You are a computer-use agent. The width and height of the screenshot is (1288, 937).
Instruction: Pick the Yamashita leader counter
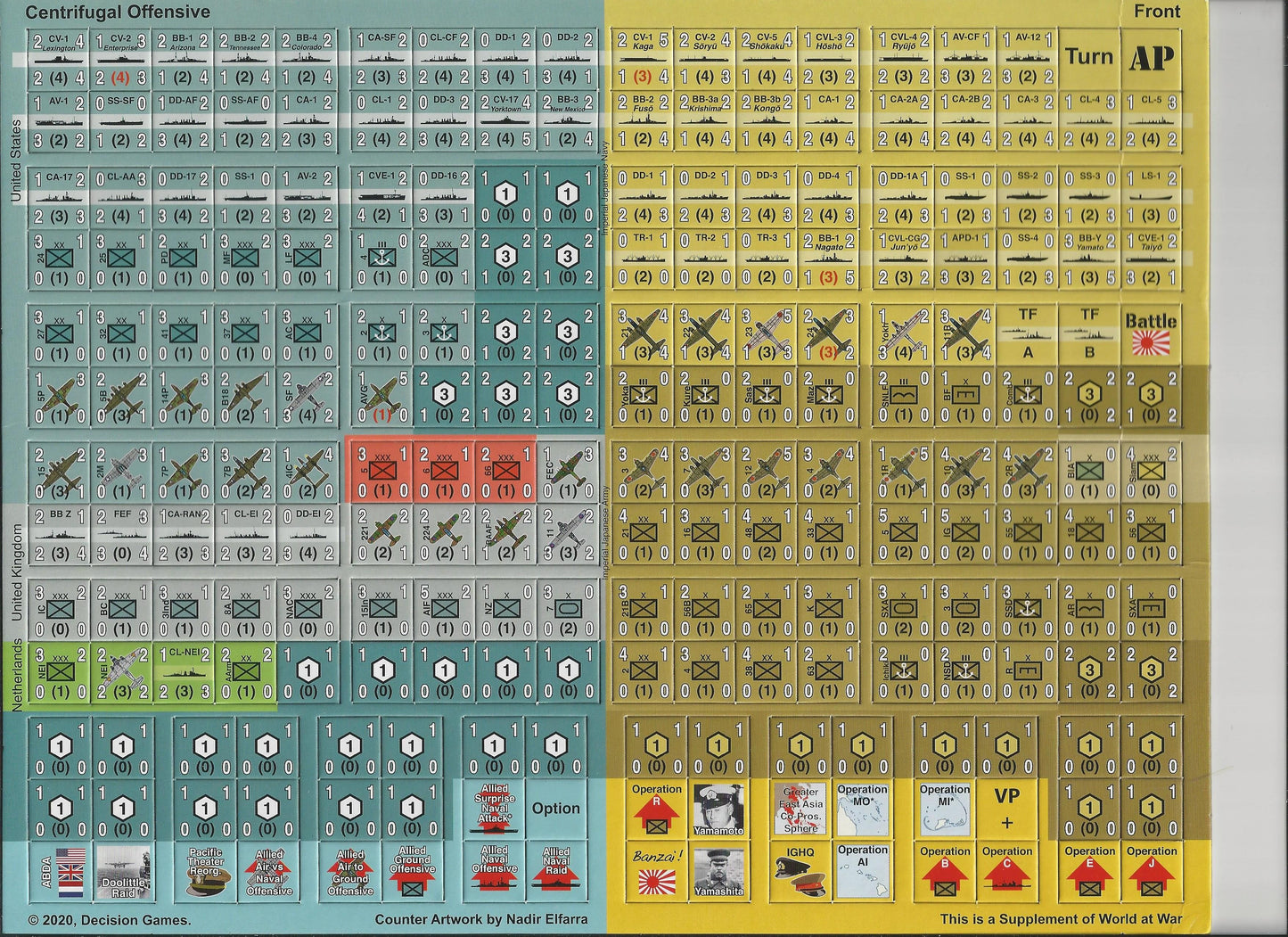pyautogui.click(x=718, y=871)
